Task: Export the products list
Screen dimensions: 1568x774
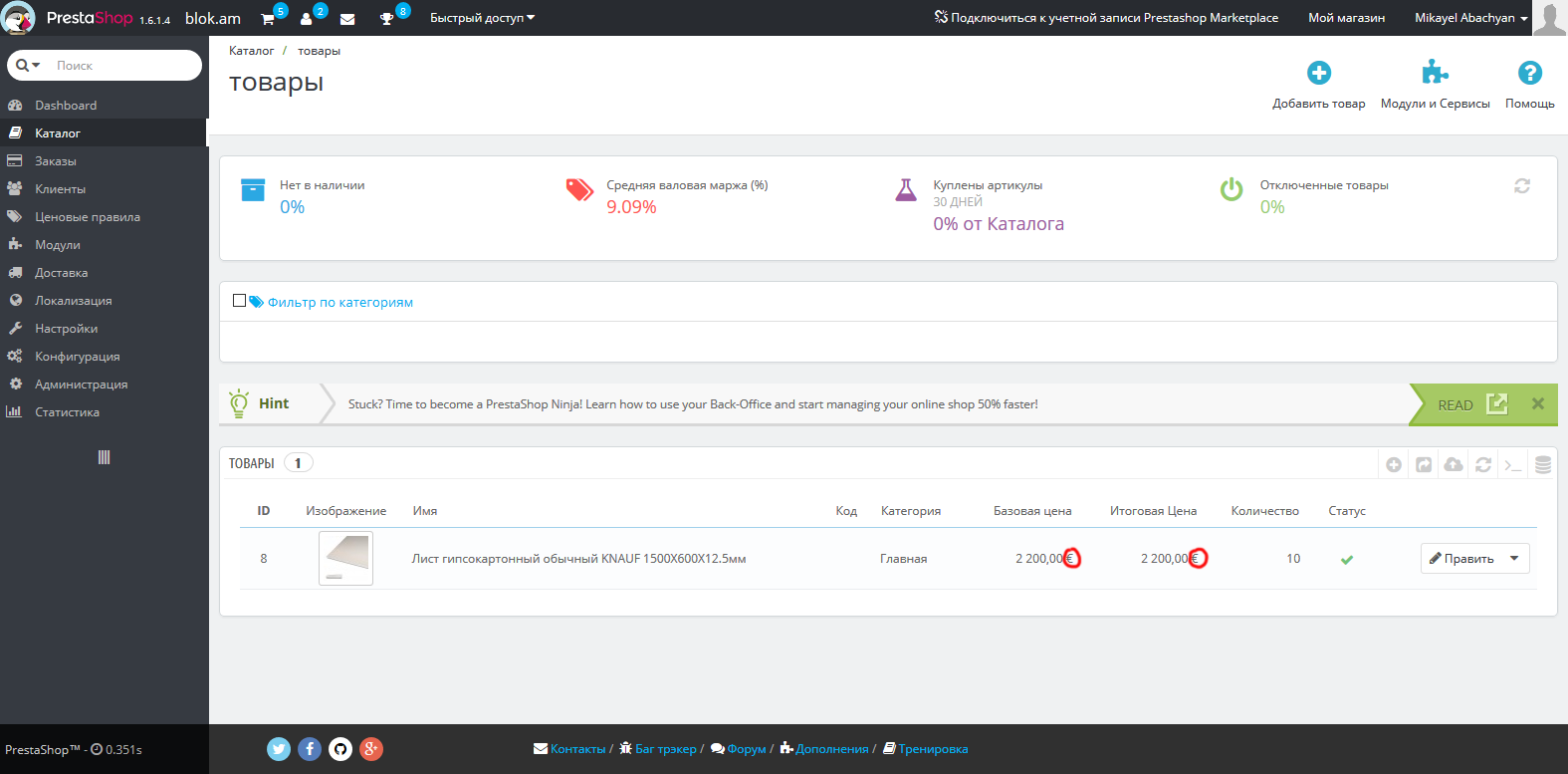Action: click(1424, 464)
